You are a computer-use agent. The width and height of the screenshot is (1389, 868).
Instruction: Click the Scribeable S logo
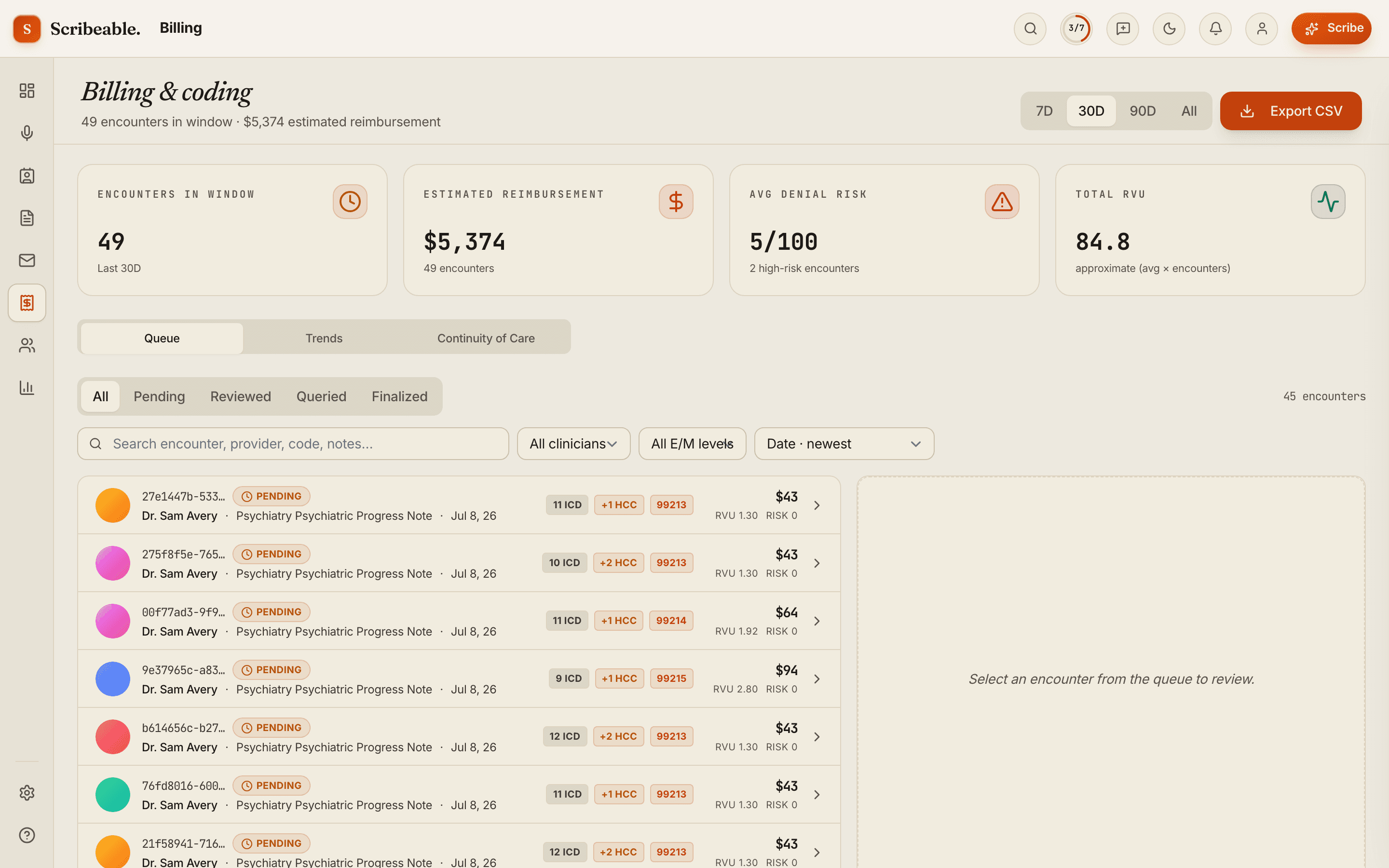[27, 29]
